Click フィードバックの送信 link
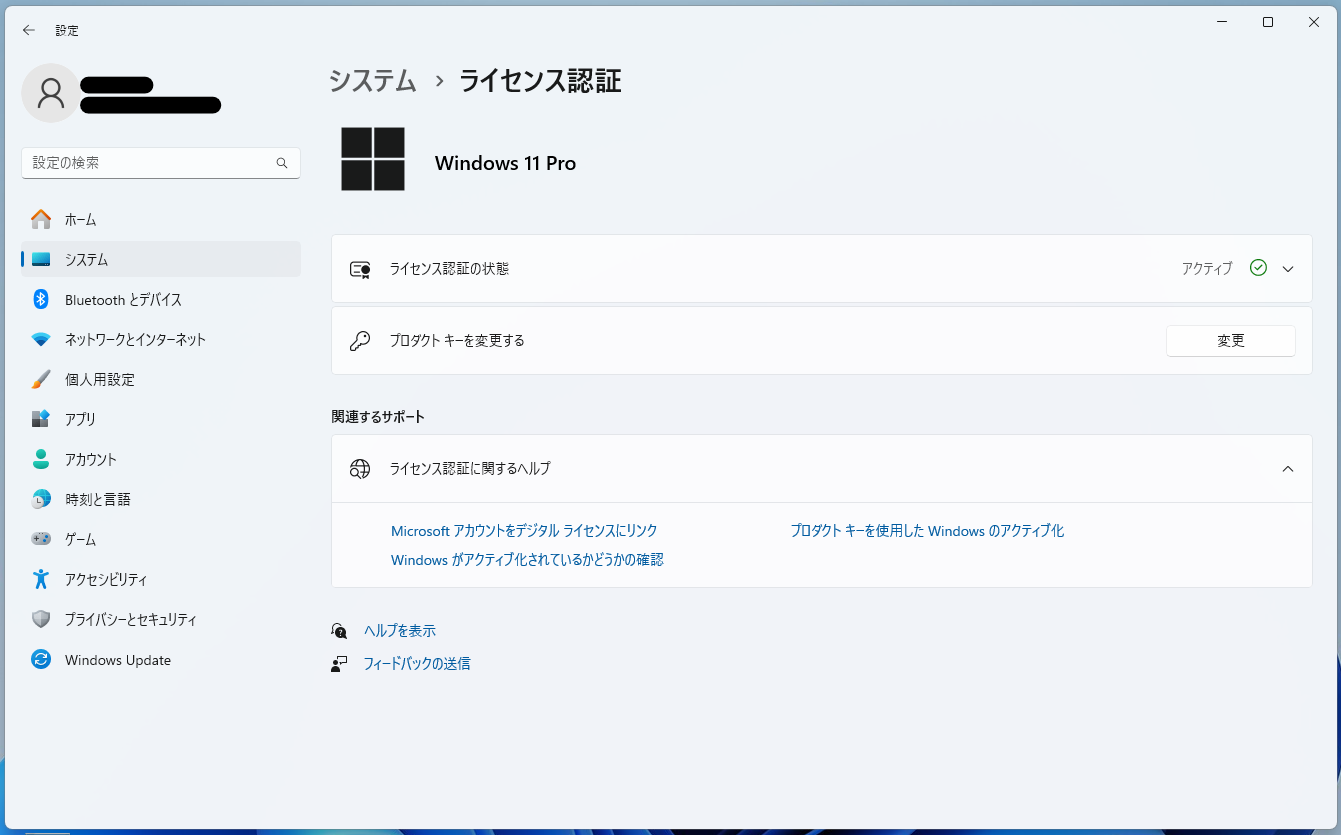This screenshot has height=835, width=1341. pyautogui.click(x=417, y=663)
